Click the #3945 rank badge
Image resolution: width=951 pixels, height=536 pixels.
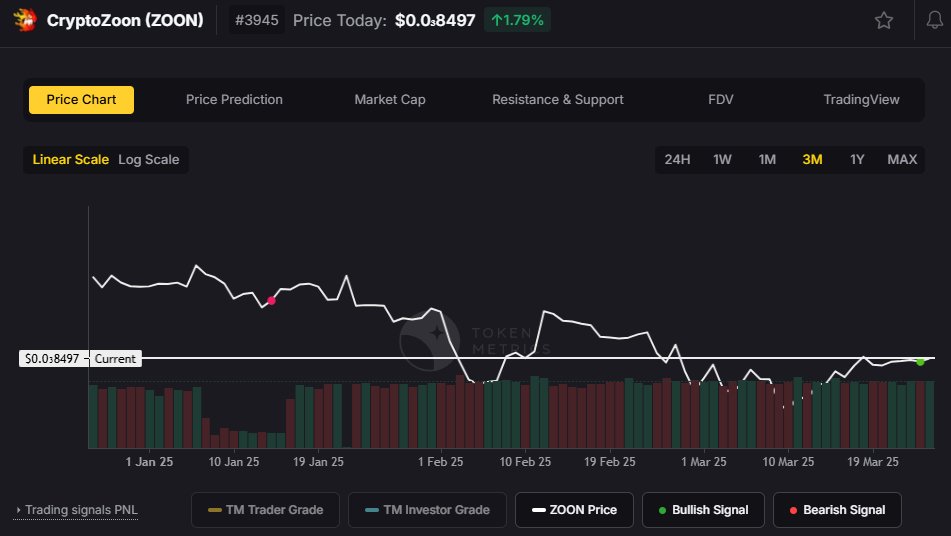257,20
